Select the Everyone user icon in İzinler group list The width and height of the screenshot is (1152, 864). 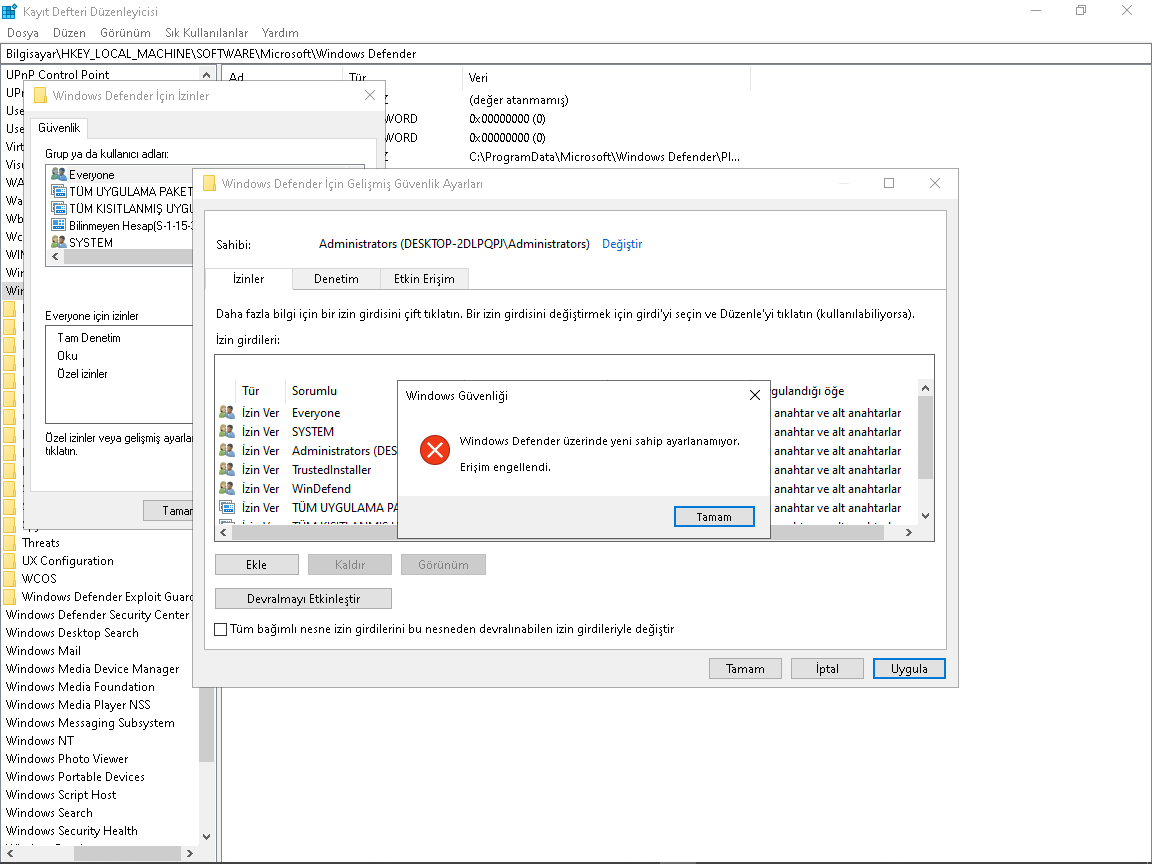click(59, 175)
